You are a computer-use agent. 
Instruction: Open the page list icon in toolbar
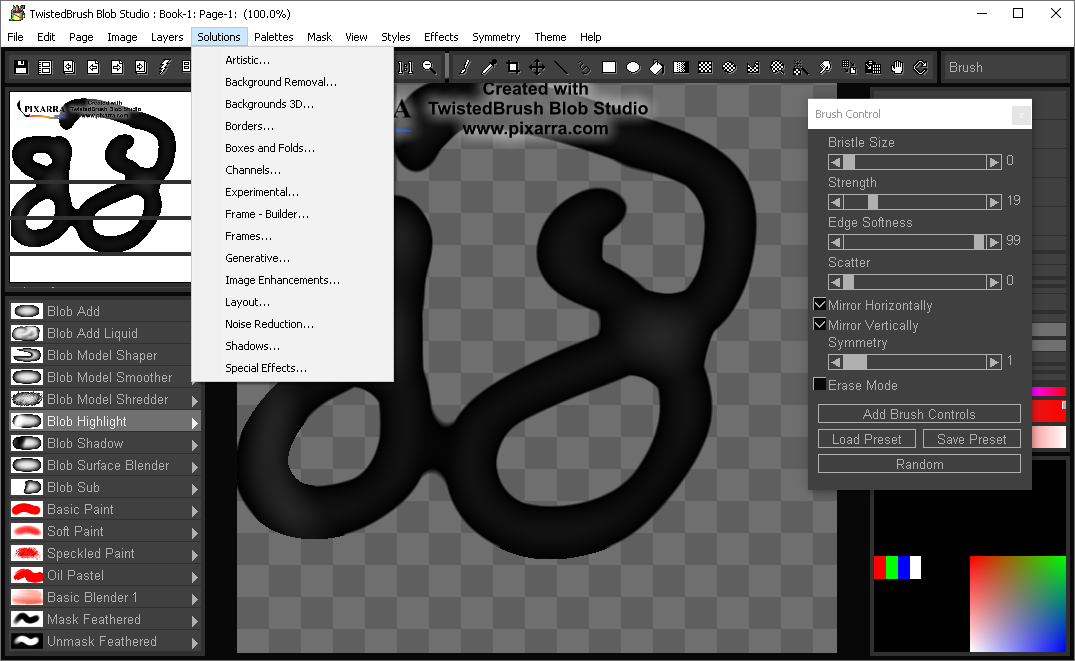pyautogui.click(x=45, y=67)
